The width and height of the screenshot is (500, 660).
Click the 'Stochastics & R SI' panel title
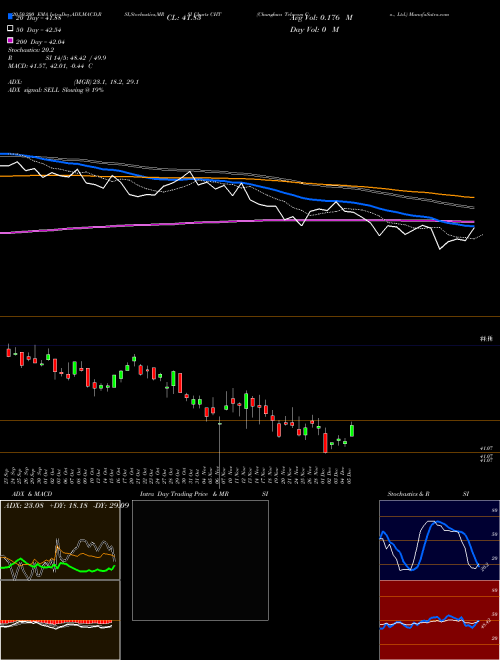click(428, 494)
